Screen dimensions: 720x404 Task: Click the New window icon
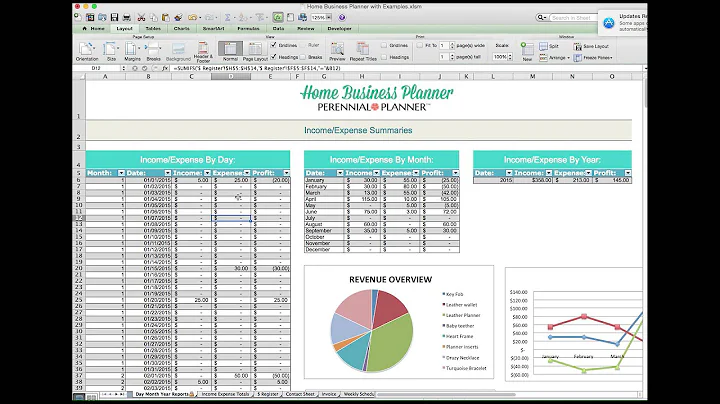point(527,51)
